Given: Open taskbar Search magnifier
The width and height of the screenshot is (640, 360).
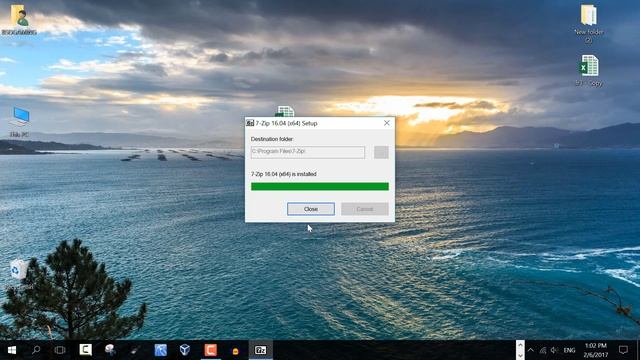Looking at the screenshot, I should click(x=36, y=350).
